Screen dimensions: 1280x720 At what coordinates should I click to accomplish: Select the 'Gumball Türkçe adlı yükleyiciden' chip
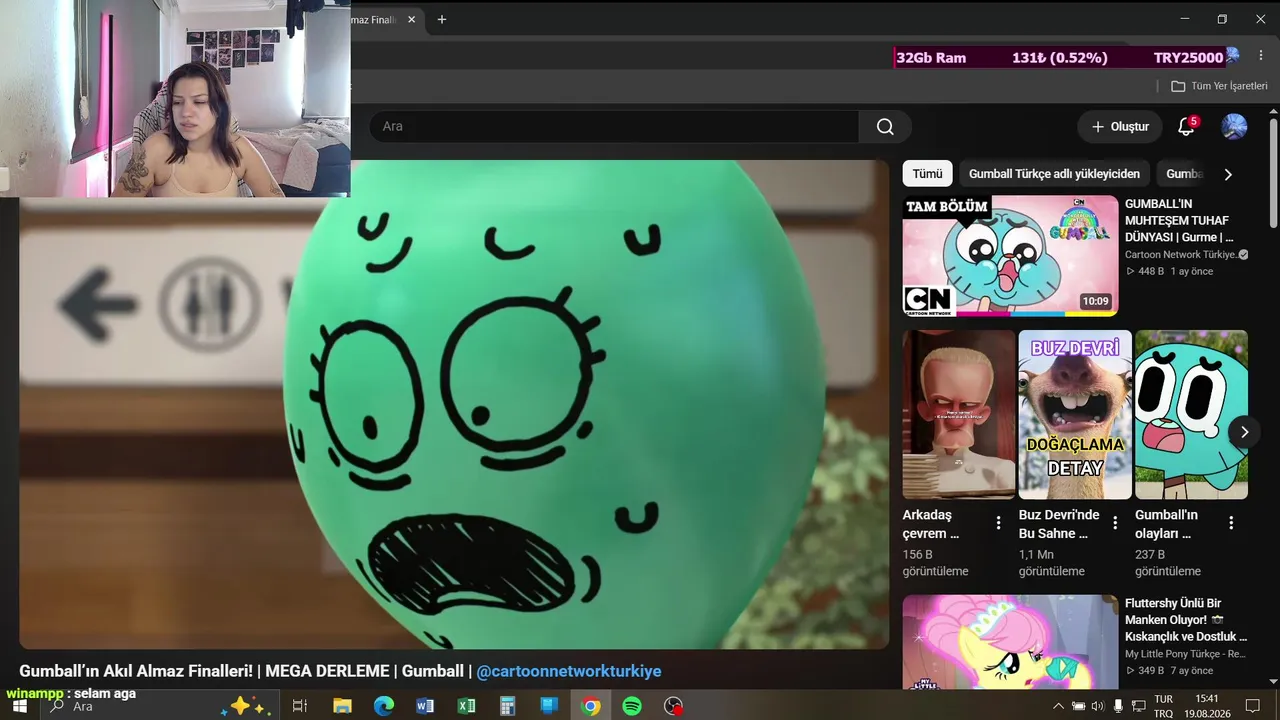[1054, 174]
